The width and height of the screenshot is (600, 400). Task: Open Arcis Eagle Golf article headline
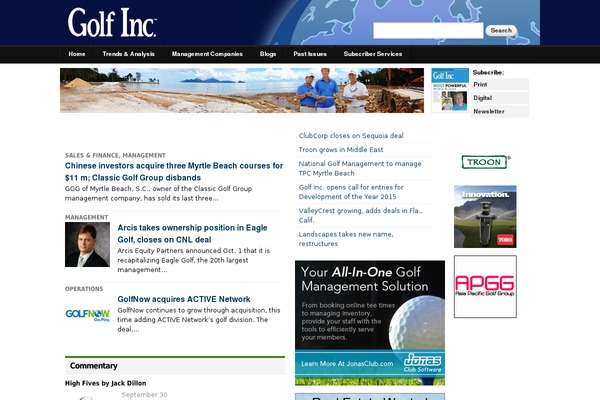(192, 233)
